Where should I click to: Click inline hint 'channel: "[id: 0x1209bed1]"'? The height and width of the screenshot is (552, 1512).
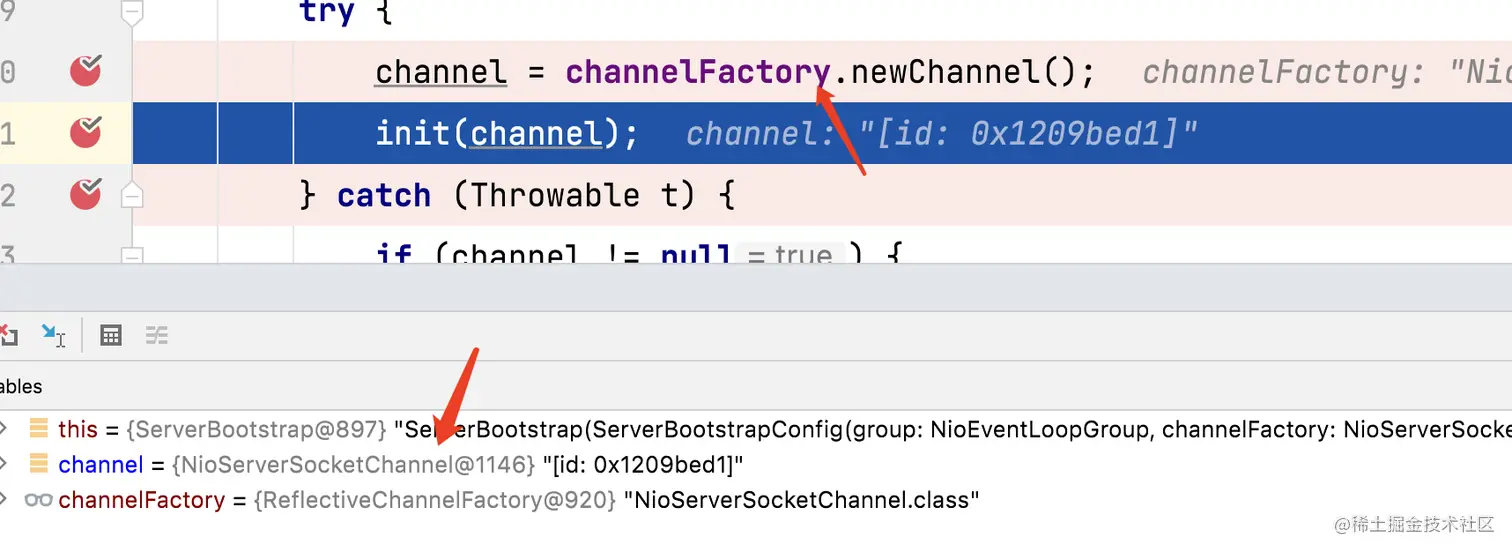tap(942, 133)
